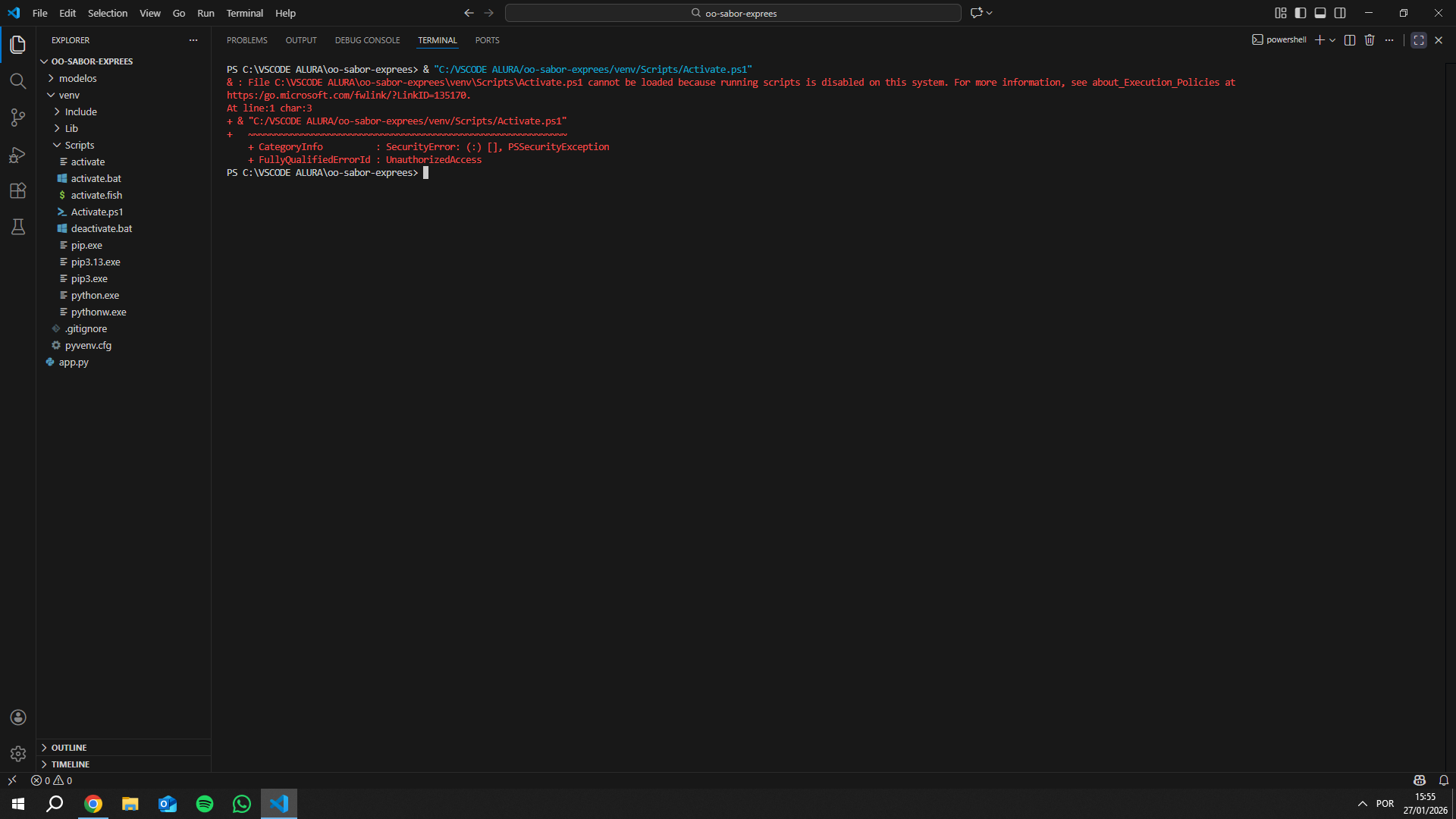Open the Manage gear menu
The height and width of the screenshot is (819, 1456).
tap(18, 754)
